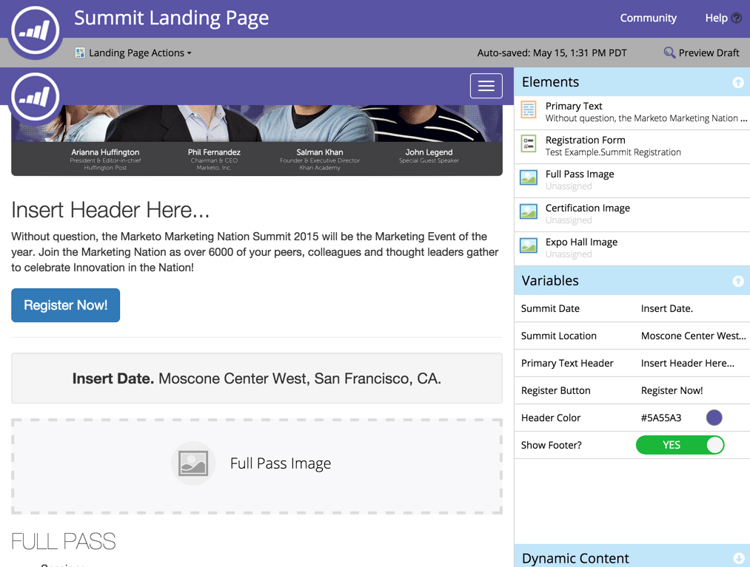750x567 pixels.
Task: Click the Auto-saved timestamp text
Action: click(551, 53)
